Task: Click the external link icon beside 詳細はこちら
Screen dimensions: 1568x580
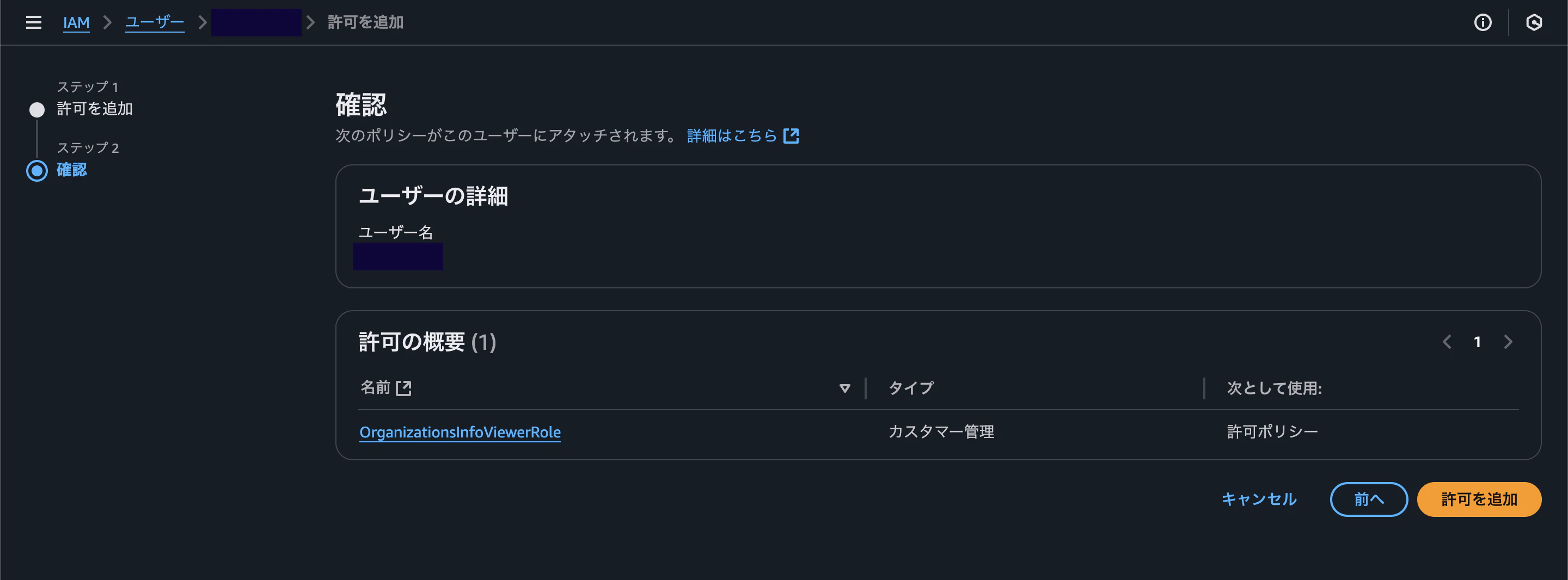Action: pos(791,135)
